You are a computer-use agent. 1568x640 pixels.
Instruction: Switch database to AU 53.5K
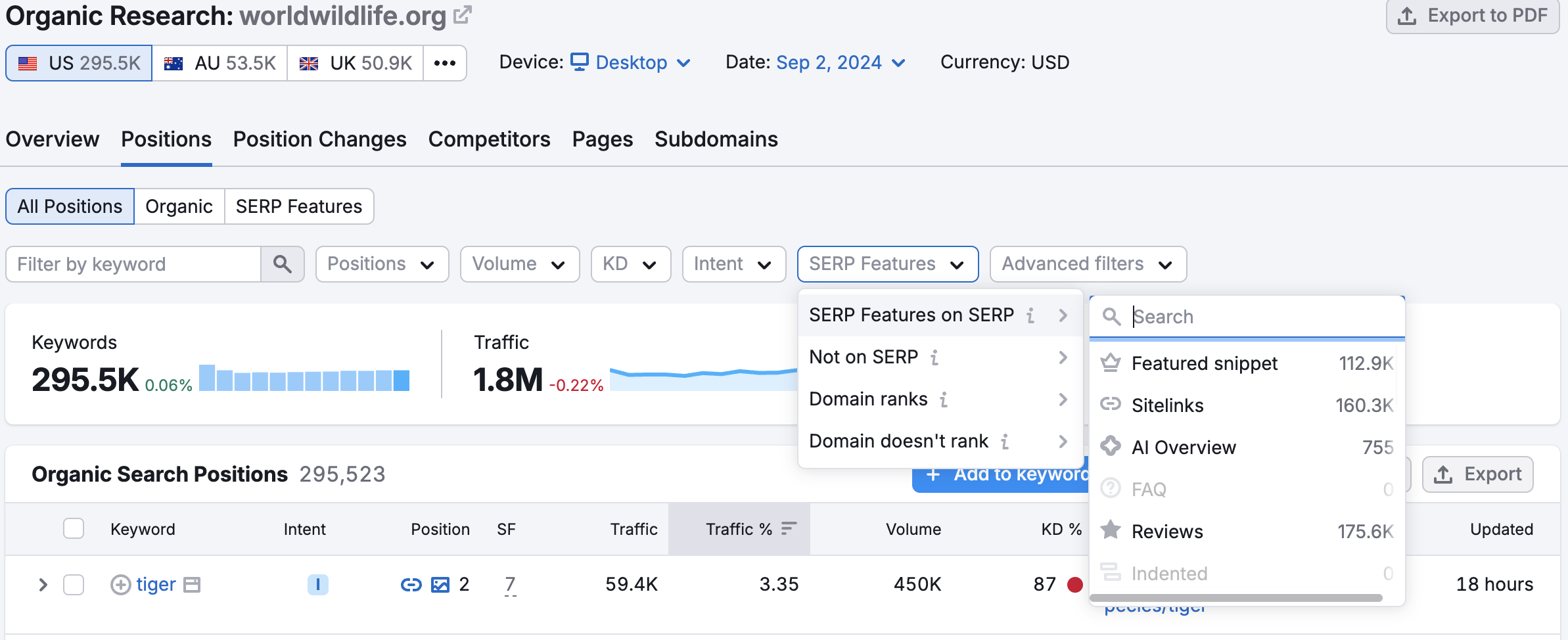click(219, 63)
